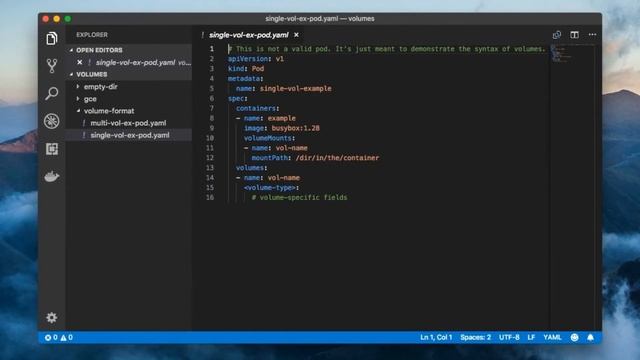This screenshot has height=360, width=640.
Task: Change the LF line ending setting
Action: pyautogui.click(x=531, y=338)
